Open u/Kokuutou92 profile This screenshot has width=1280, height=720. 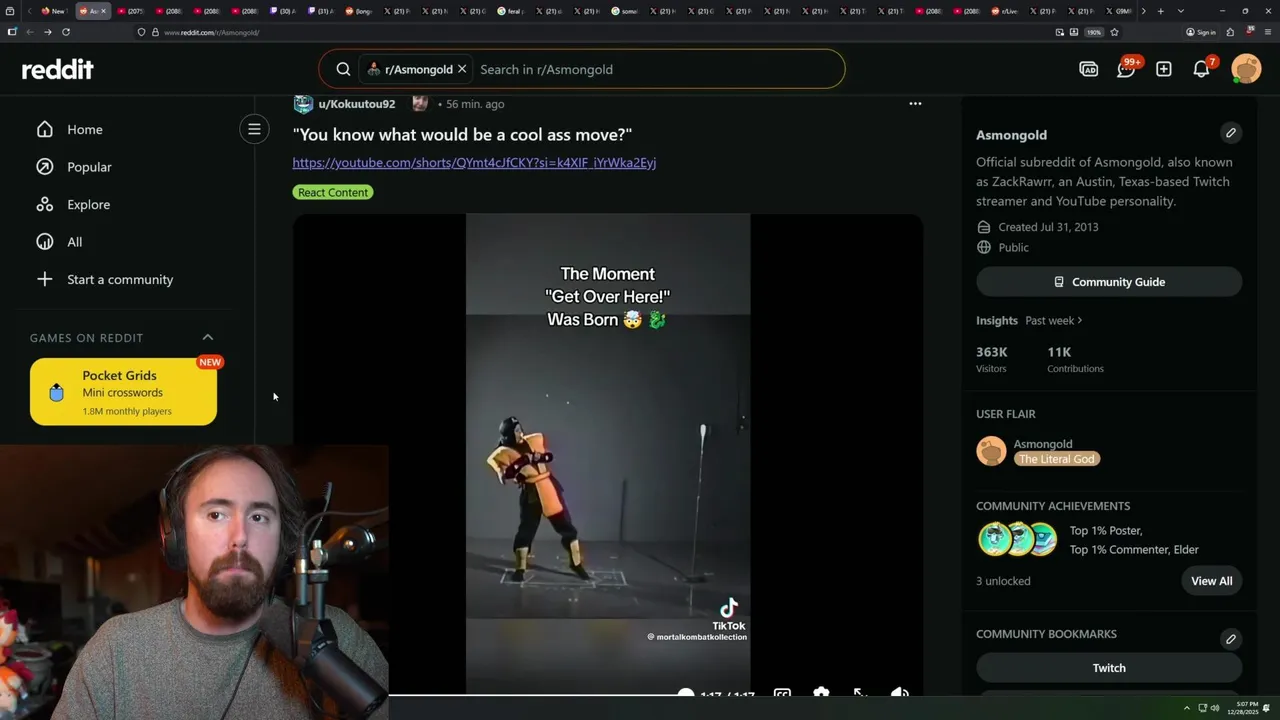pos(356,104)
